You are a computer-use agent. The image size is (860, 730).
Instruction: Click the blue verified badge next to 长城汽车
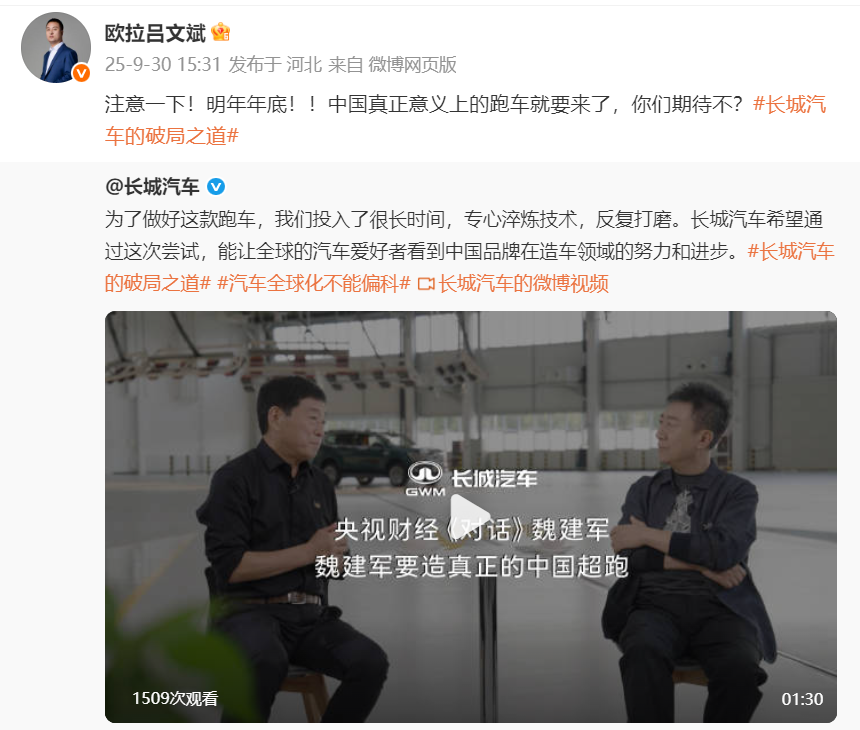coord(216,187)
